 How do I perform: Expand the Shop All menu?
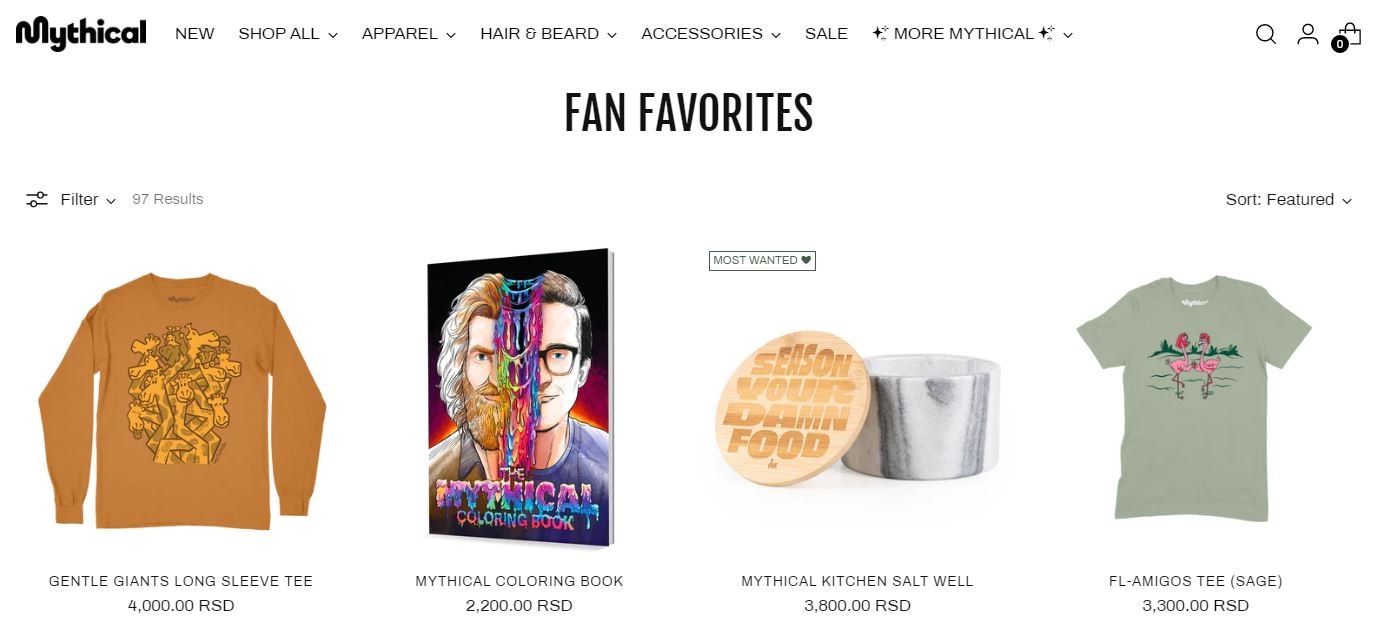(x=288, y=34)
